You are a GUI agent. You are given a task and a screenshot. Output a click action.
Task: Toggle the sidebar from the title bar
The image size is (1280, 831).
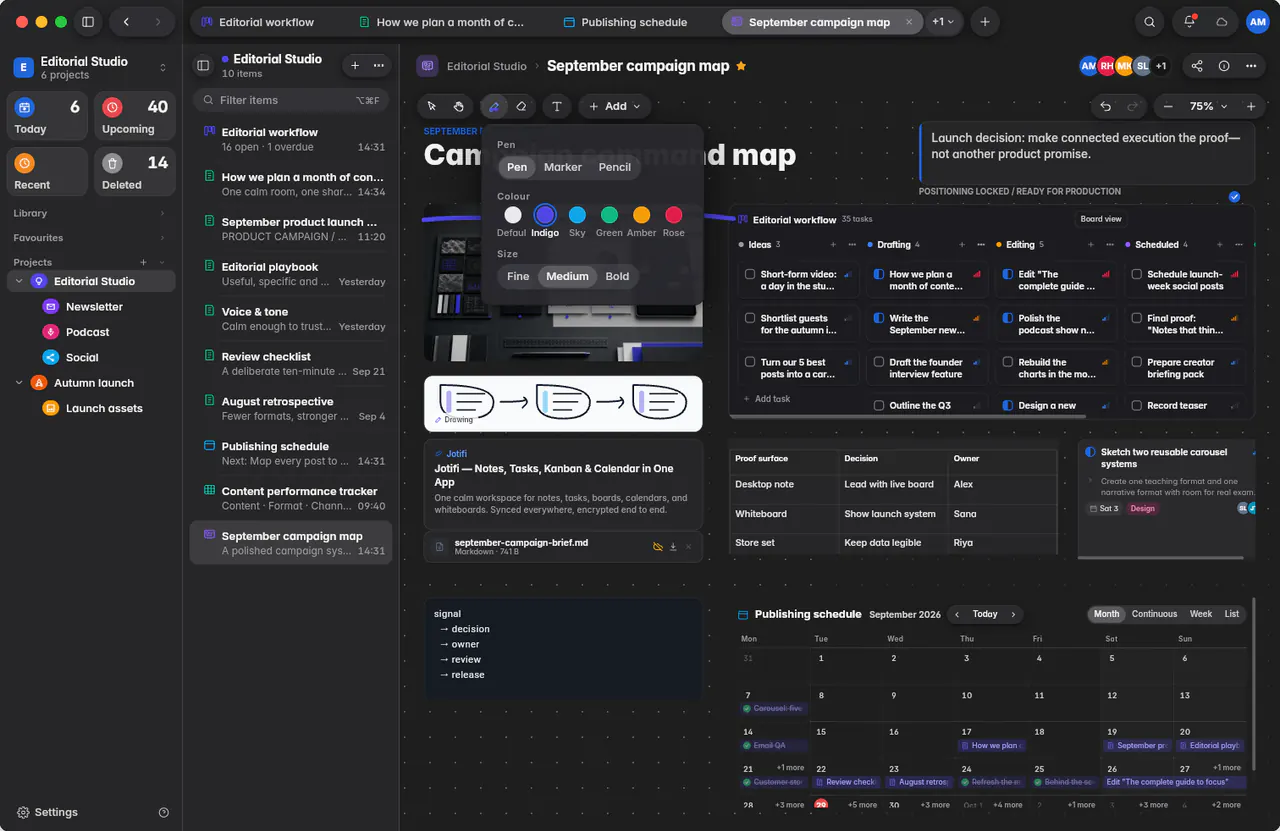88,22
